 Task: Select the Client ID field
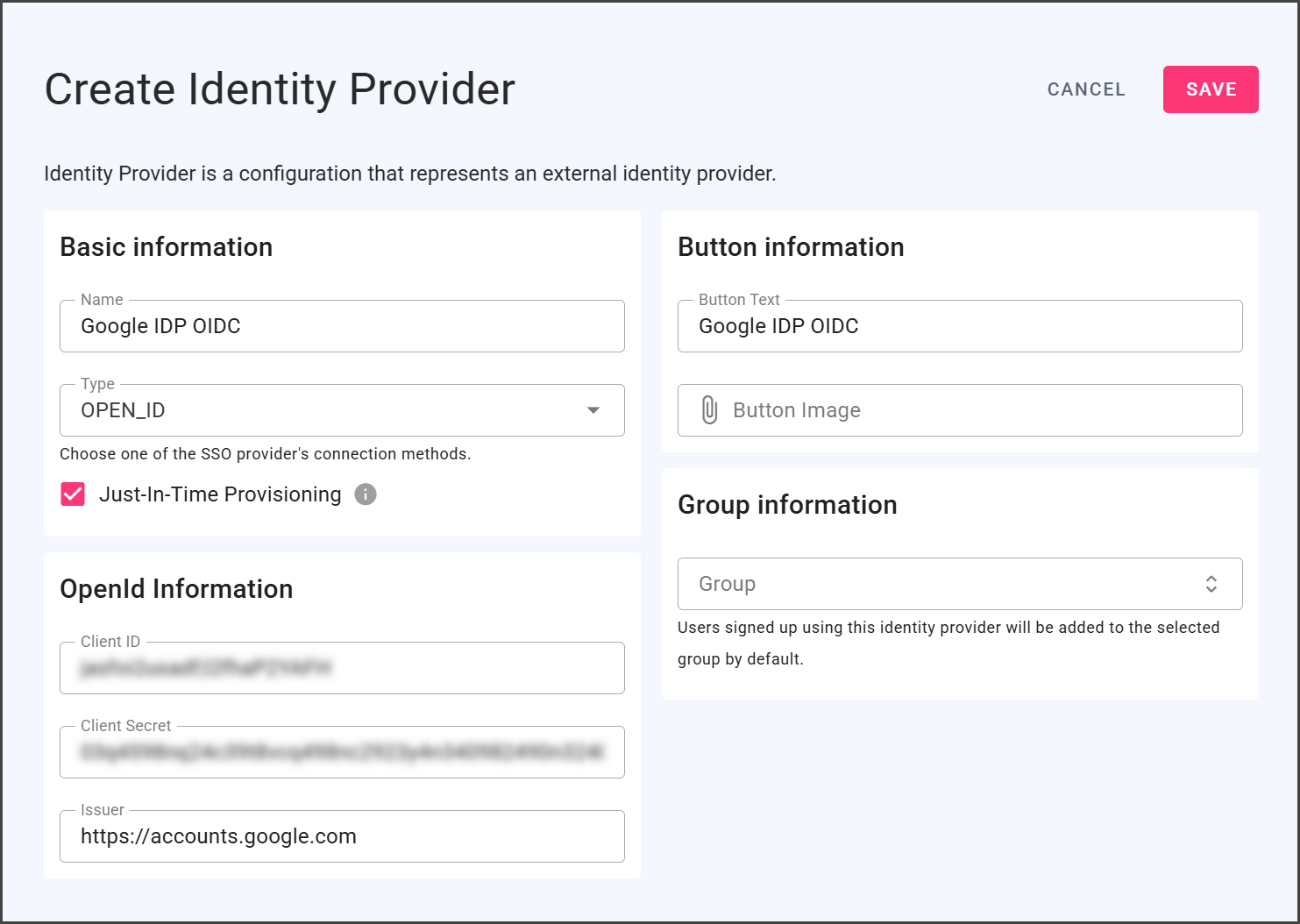(342, 668)
